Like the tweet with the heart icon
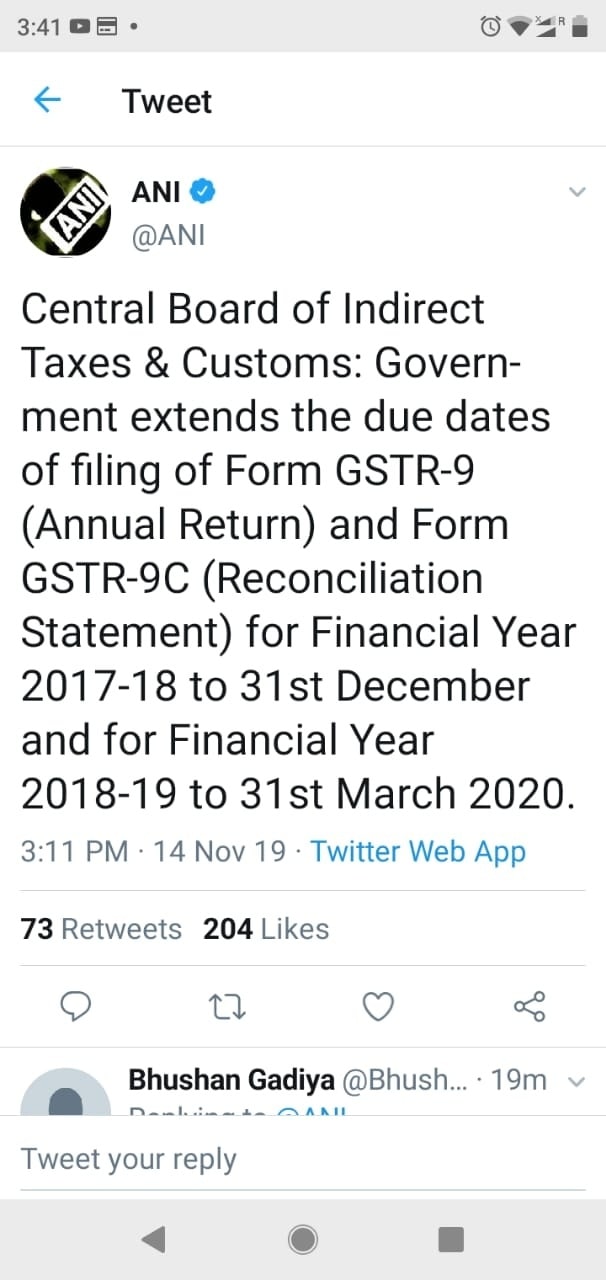The height and width of the screenshot is (1280, 606). coord(377,1007)
